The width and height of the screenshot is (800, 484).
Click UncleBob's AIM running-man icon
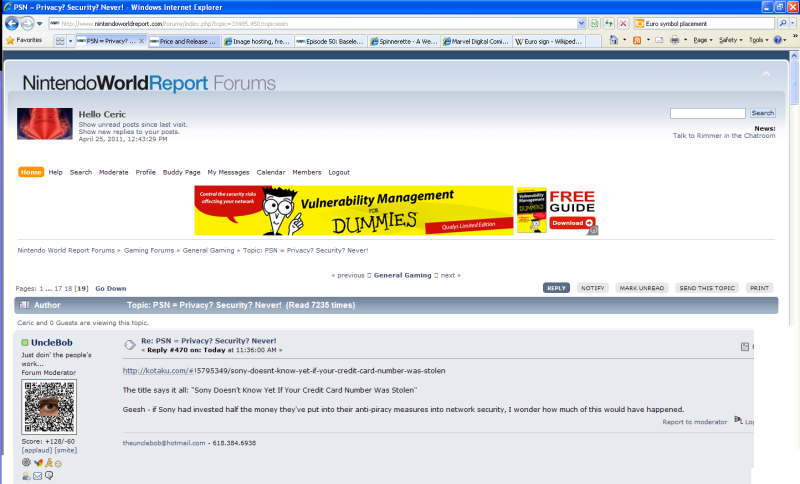[49, 463]
